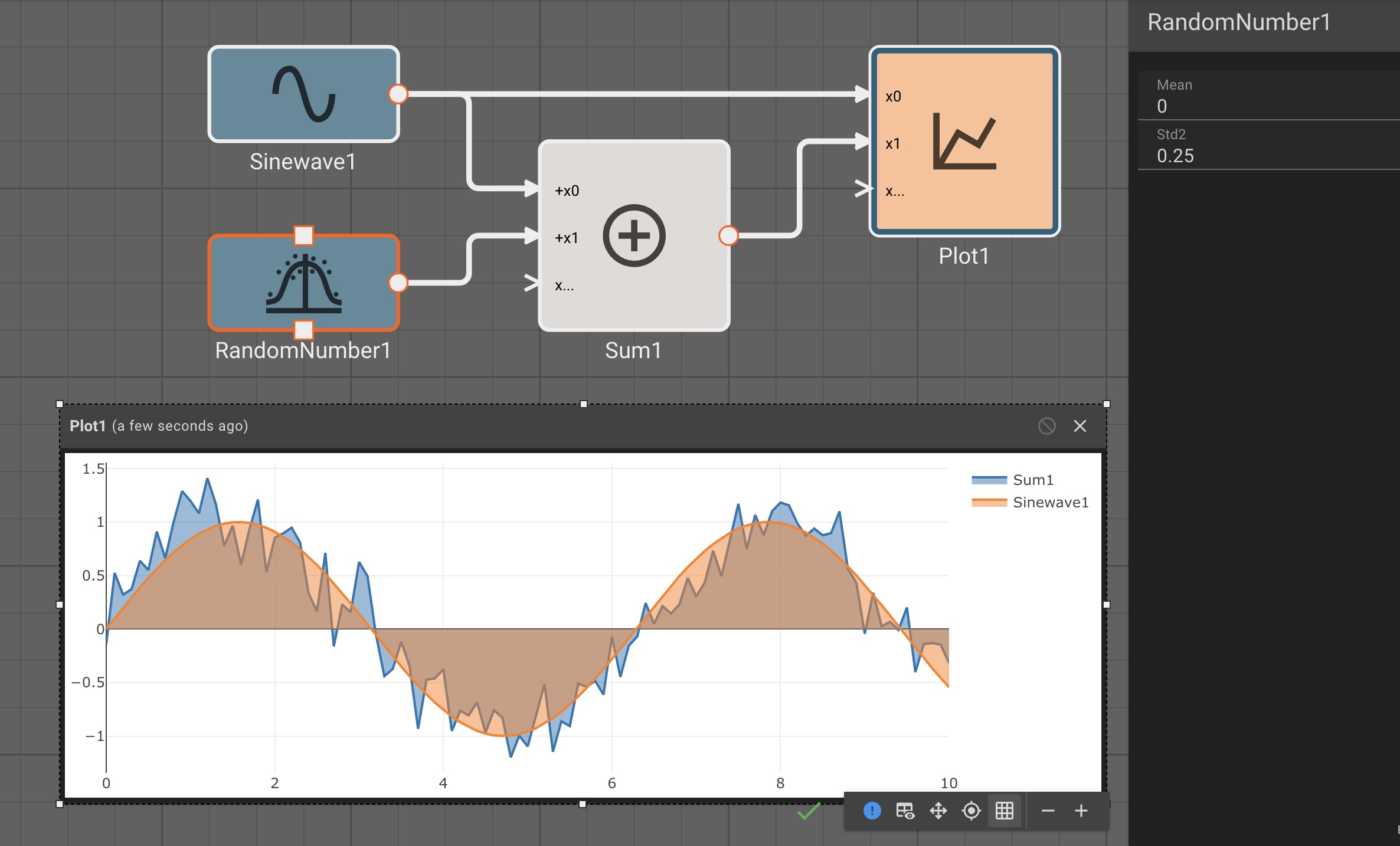Click the RandomNumber1 output port
The image size is (1400, 846).
click(398, 283)
